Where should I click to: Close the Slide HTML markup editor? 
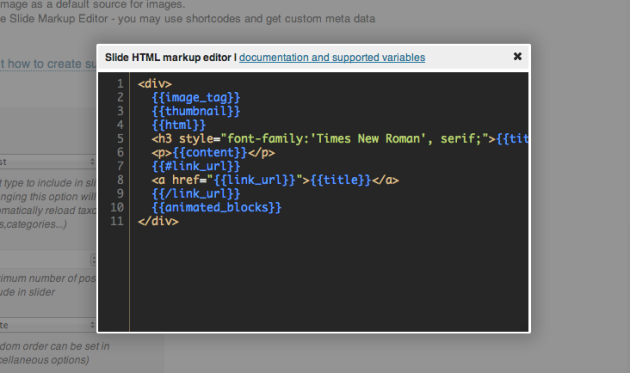point(518,56)
